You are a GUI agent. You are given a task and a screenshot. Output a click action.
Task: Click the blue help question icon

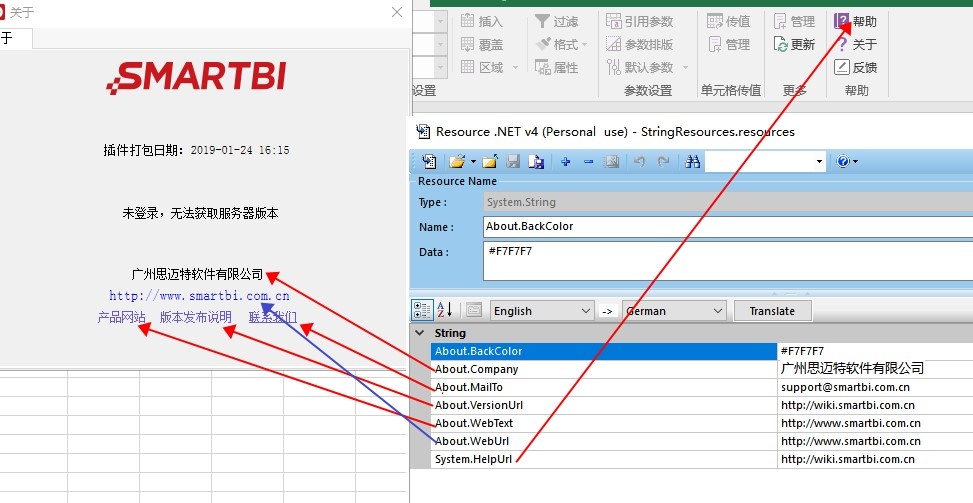(x=842, y=161)
